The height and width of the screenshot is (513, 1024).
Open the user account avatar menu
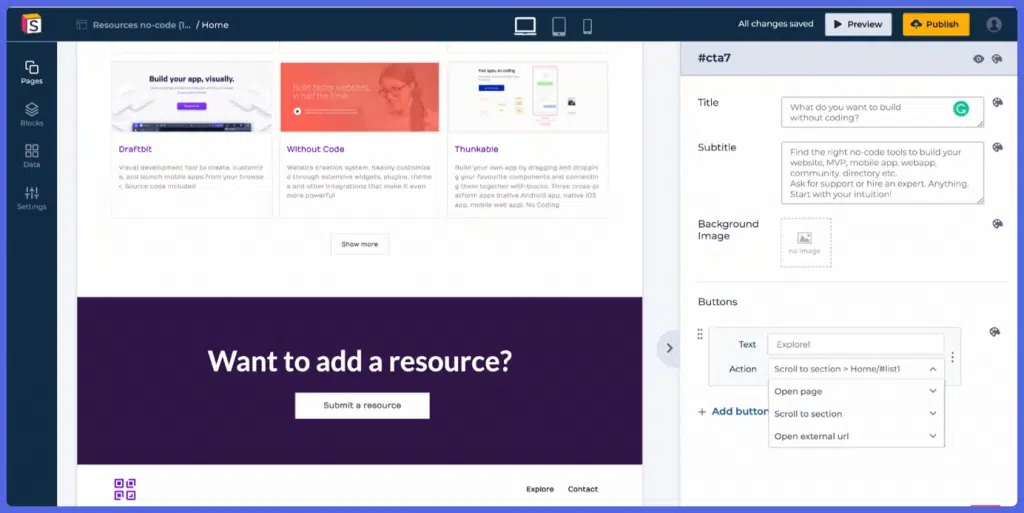coord(993,25)
